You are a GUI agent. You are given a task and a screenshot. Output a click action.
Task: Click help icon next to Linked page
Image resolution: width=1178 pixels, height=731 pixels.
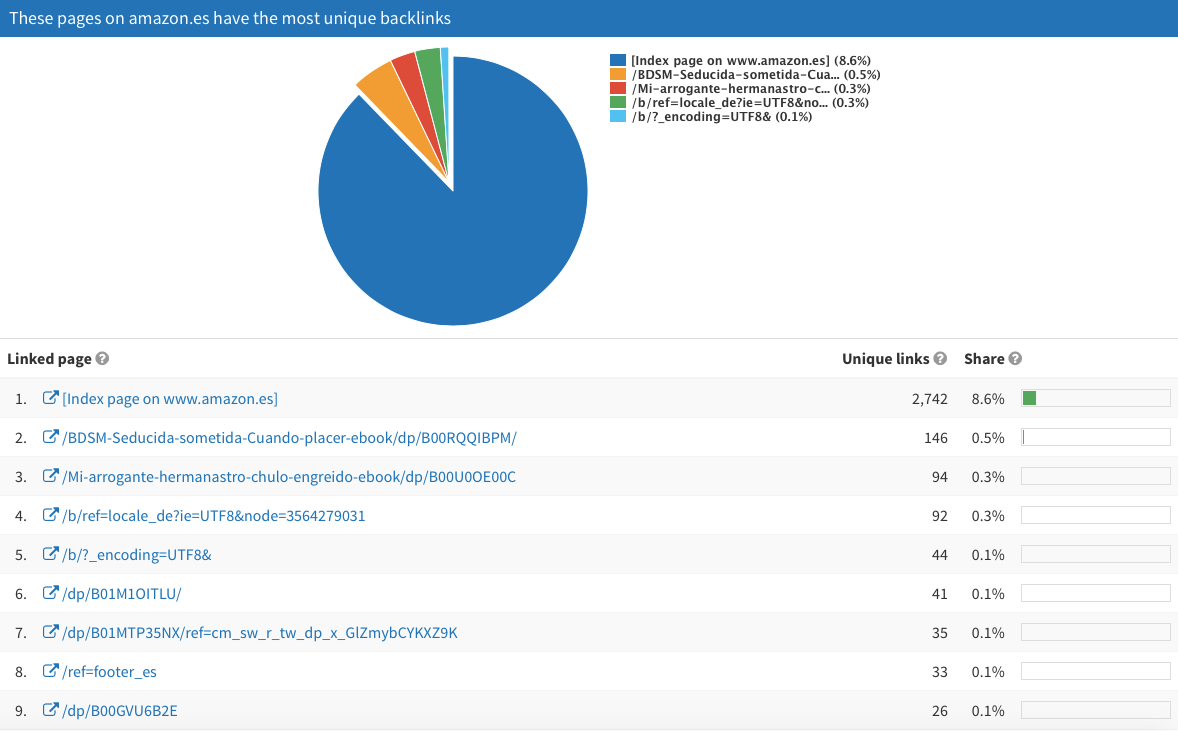coord(102,359)
